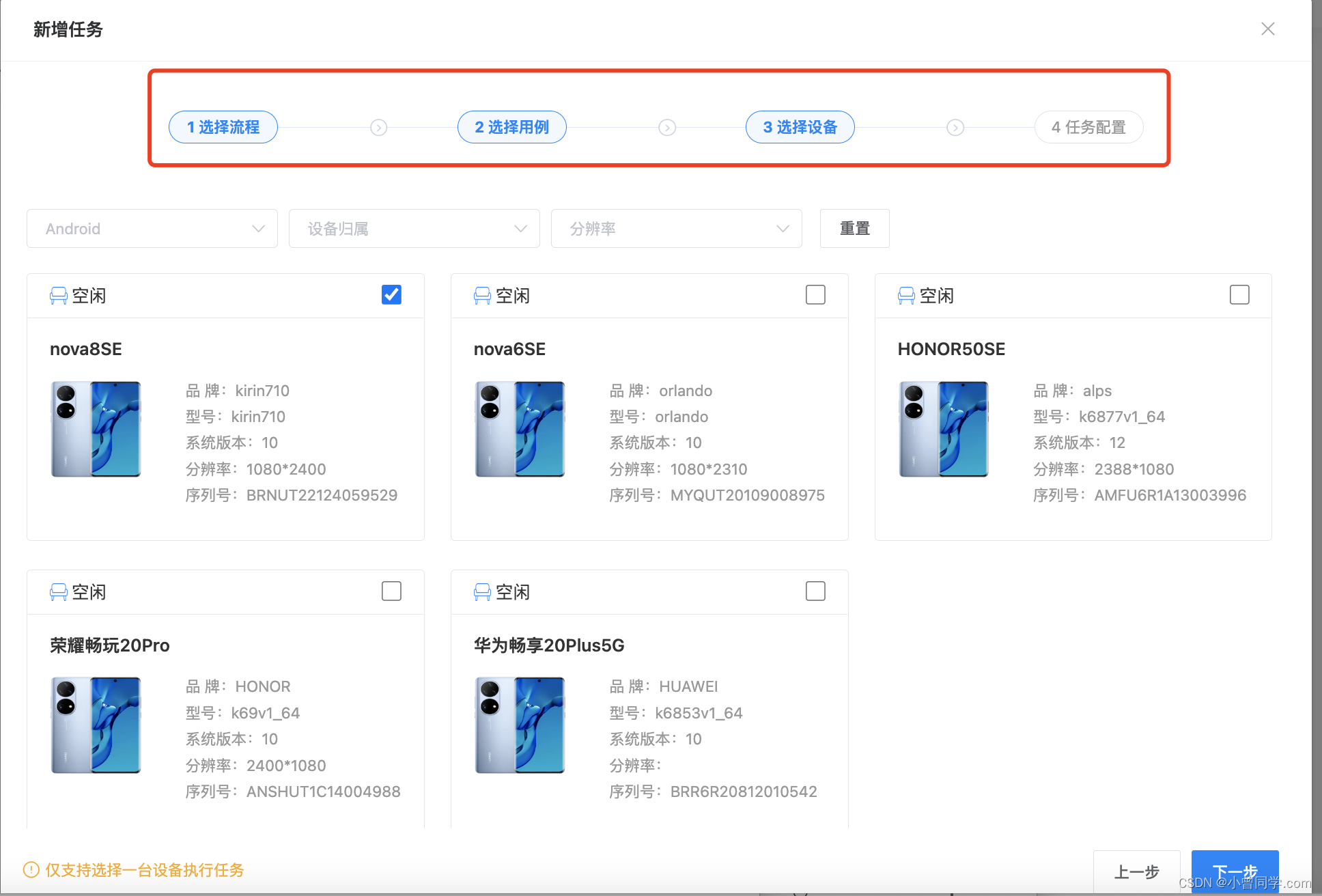Select the HONOR50SE device checkbox

pos(1239,295)
